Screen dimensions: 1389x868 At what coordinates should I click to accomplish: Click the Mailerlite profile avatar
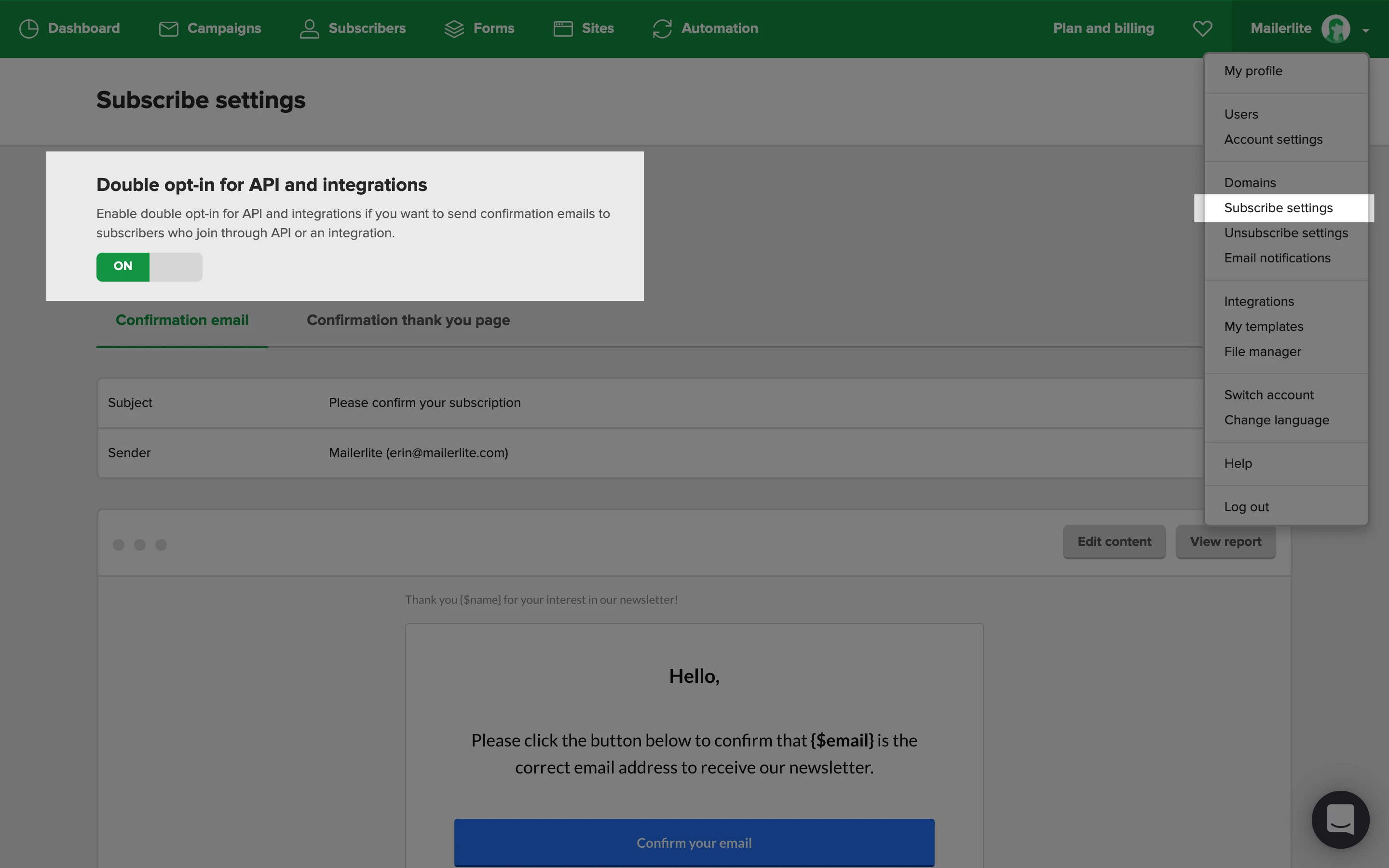[x=1335, y=29]
